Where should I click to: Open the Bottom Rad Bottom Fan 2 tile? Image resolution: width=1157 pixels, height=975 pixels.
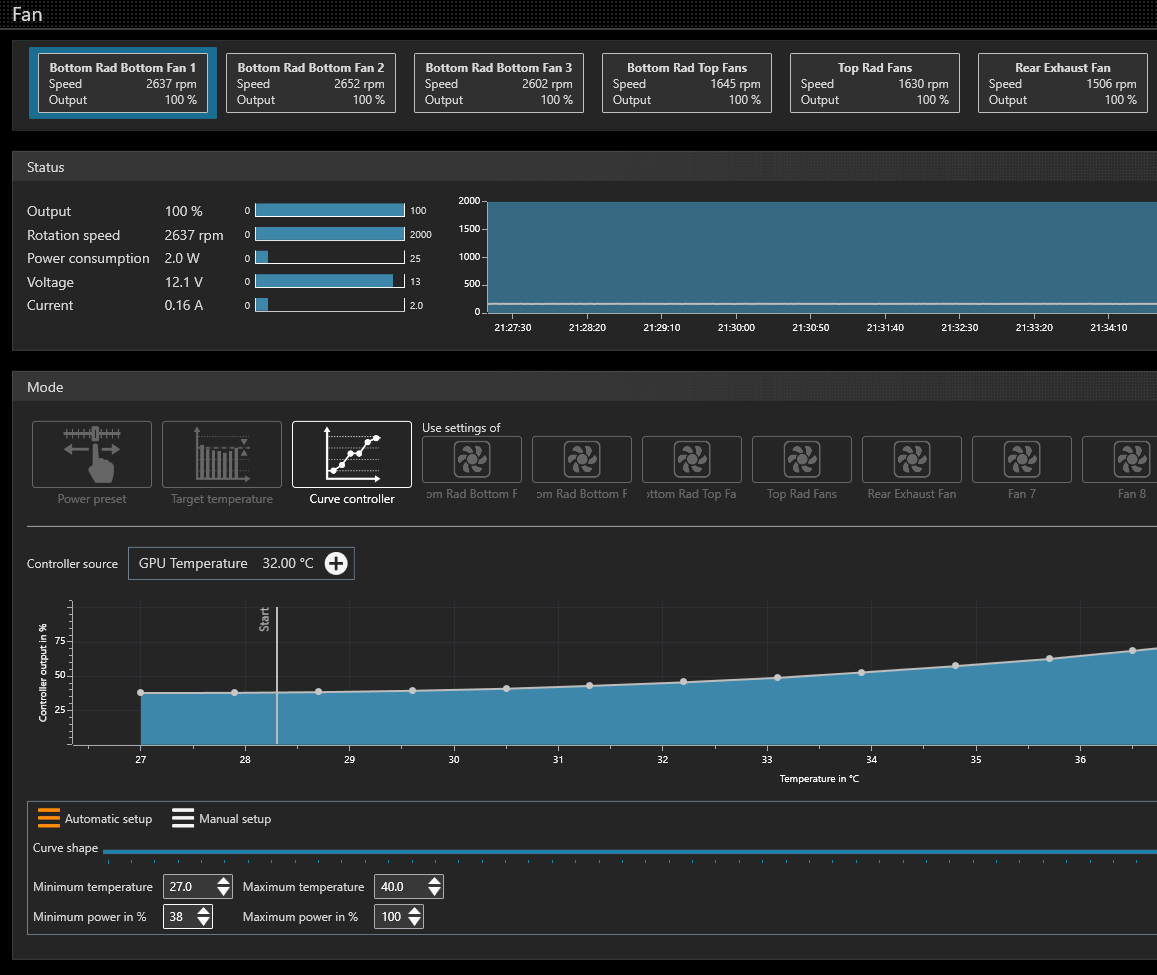(x=311, y=83)
